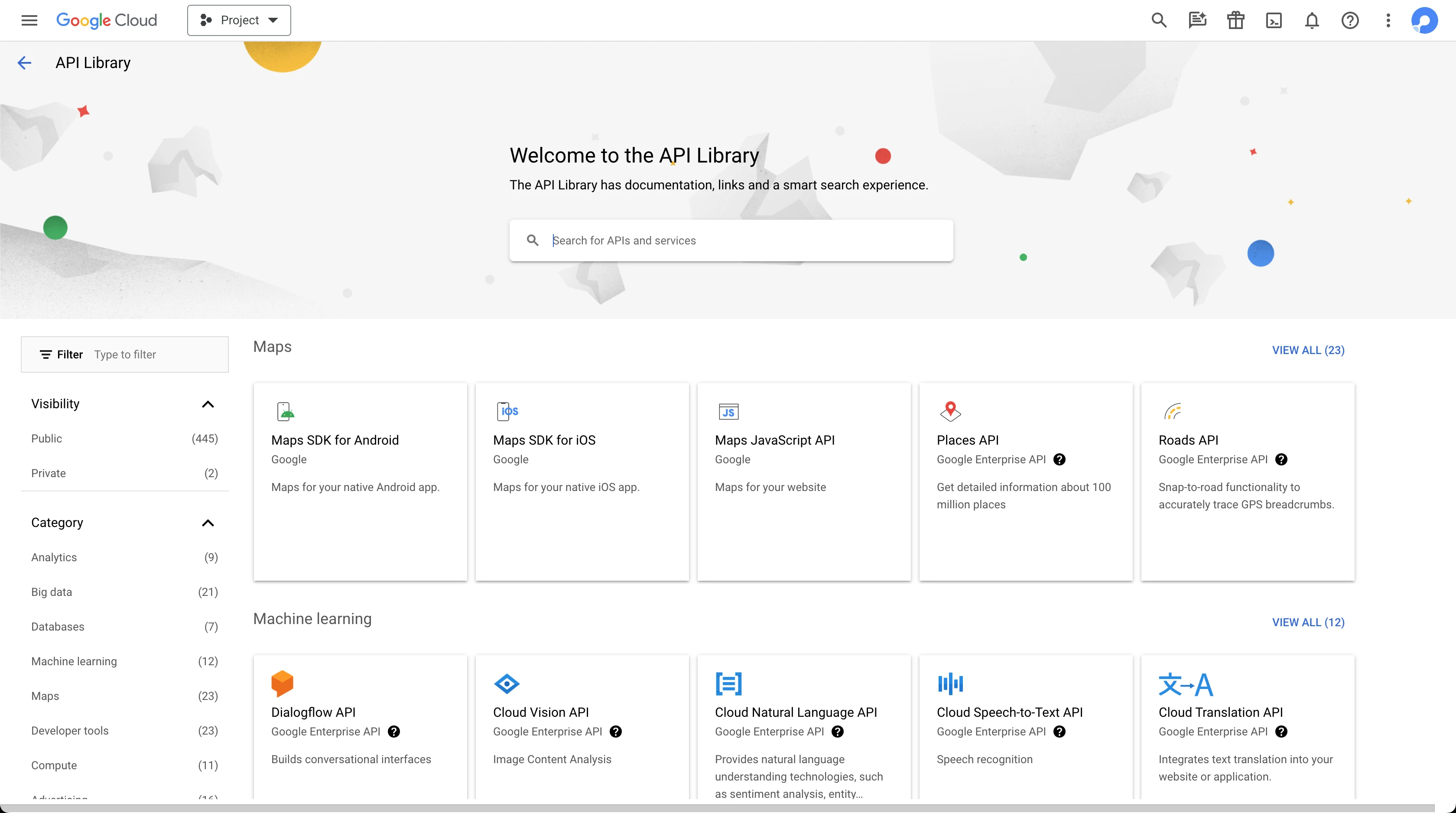Select the Machine learning category filter
Viewport: 1456px width, 813px height.
[x=74, y=661]
